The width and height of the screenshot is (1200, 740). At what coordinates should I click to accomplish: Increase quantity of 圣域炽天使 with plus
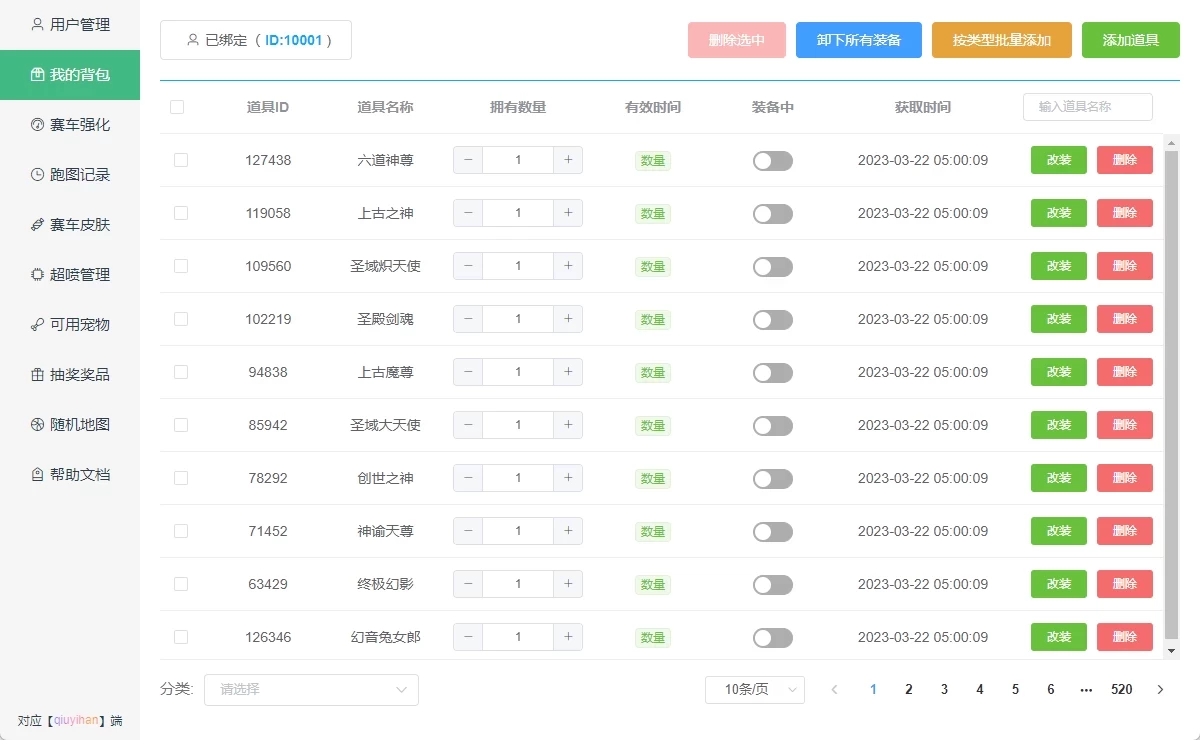pyautogui.click(x=568, y=266)
